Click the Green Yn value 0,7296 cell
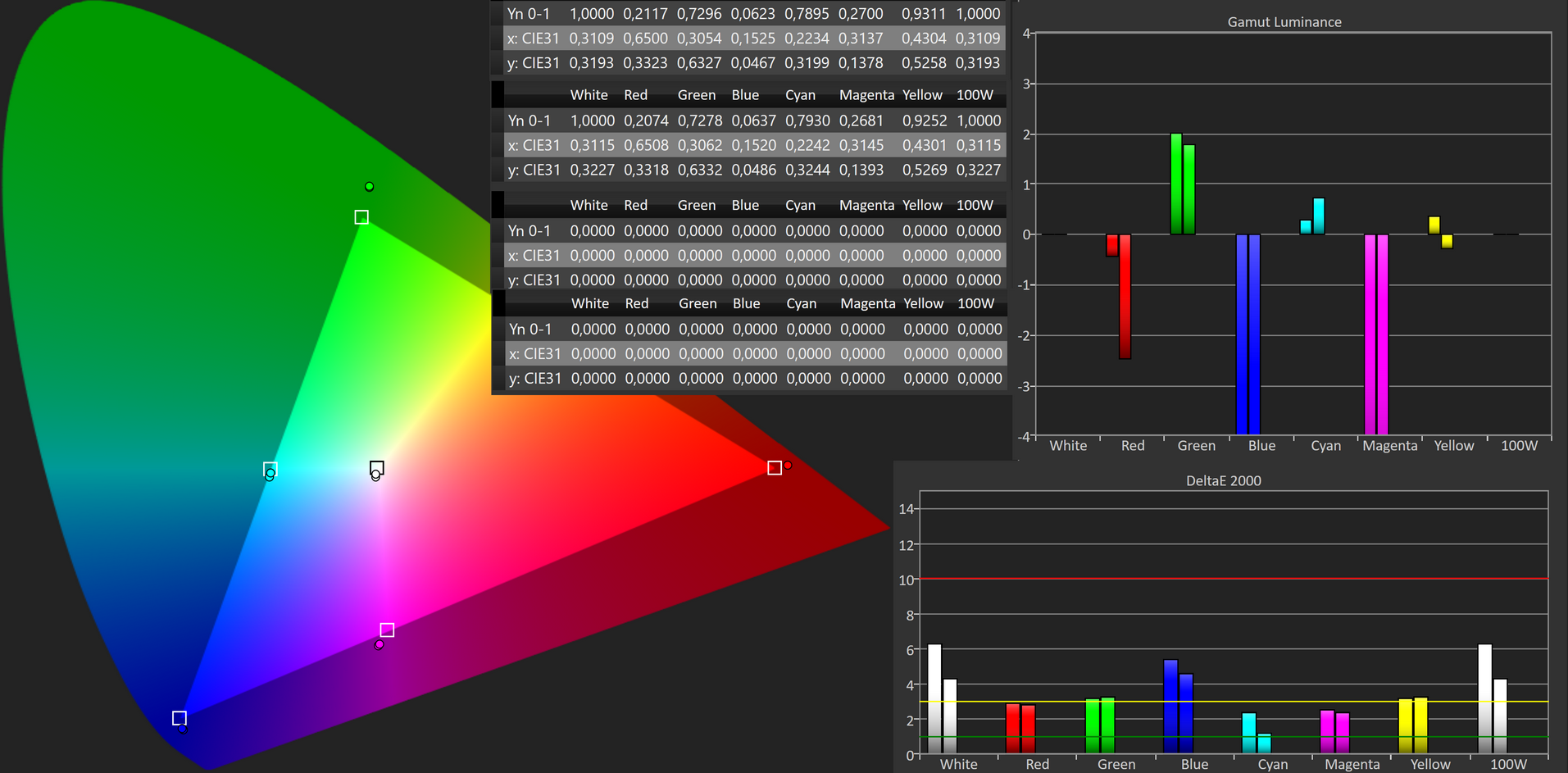 click(x=698, y=14)
